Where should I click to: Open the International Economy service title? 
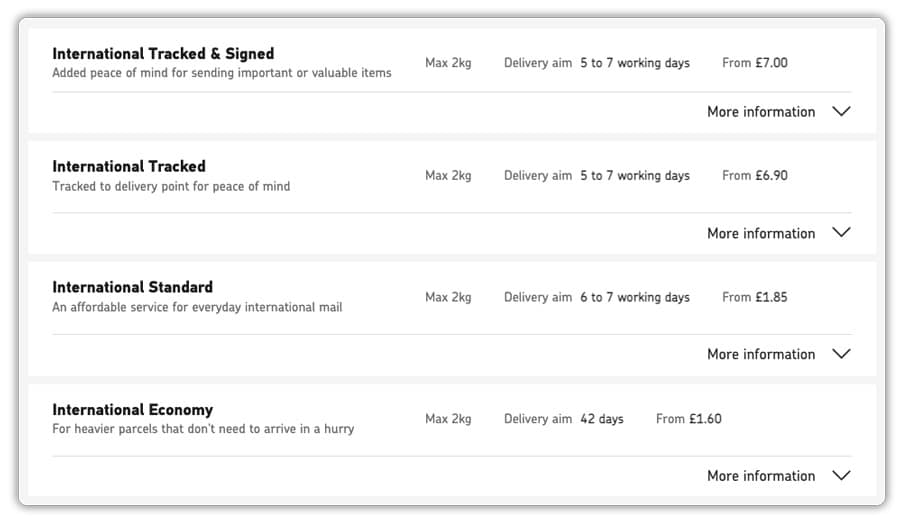tap(132, 410)
